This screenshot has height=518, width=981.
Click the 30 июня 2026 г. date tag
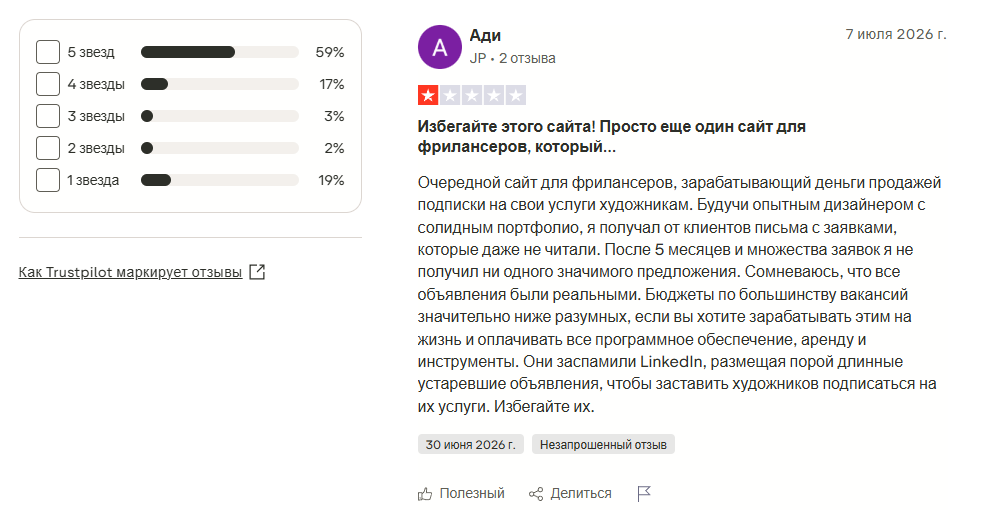point(470,444)
